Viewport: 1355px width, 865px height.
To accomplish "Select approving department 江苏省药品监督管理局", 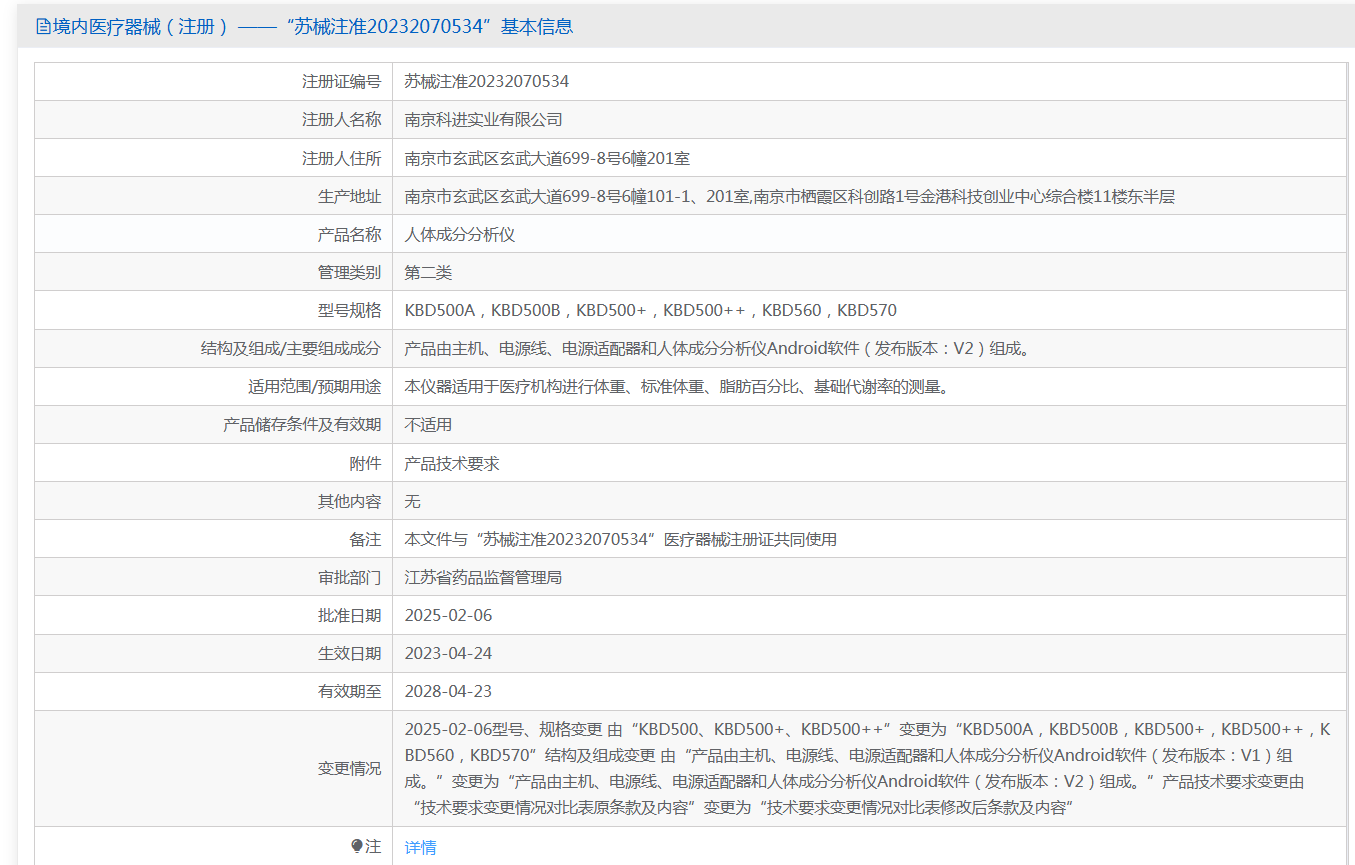I will [483, 577].
